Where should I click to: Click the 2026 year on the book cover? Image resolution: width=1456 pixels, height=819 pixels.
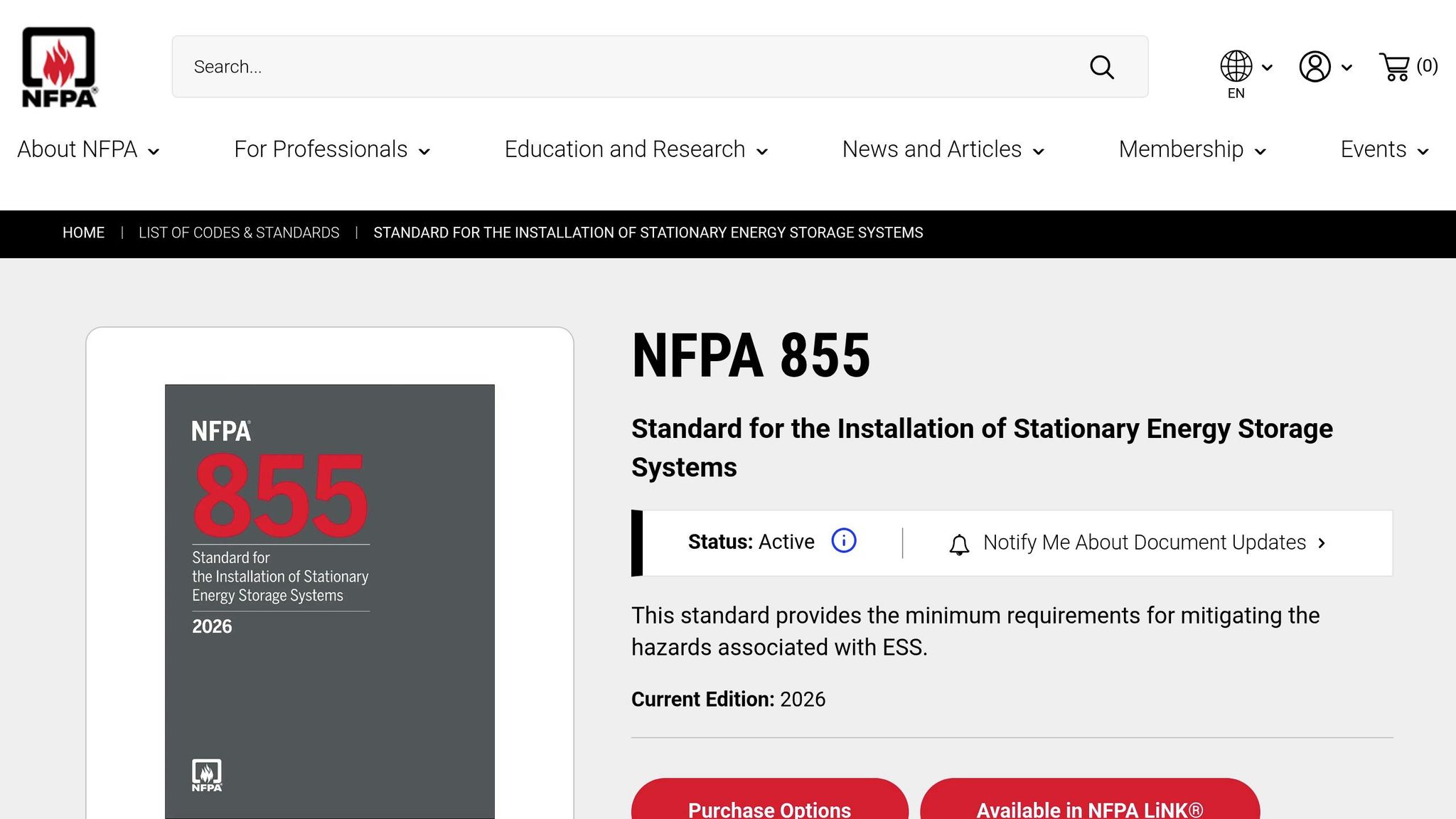coord(212,626)
